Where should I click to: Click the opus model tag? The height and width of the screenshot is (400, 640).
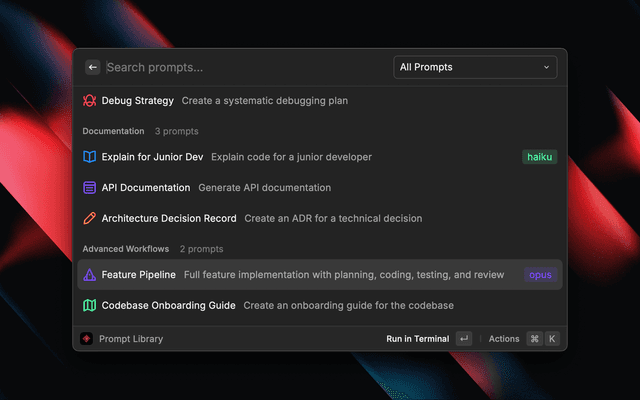coord(539,275)
